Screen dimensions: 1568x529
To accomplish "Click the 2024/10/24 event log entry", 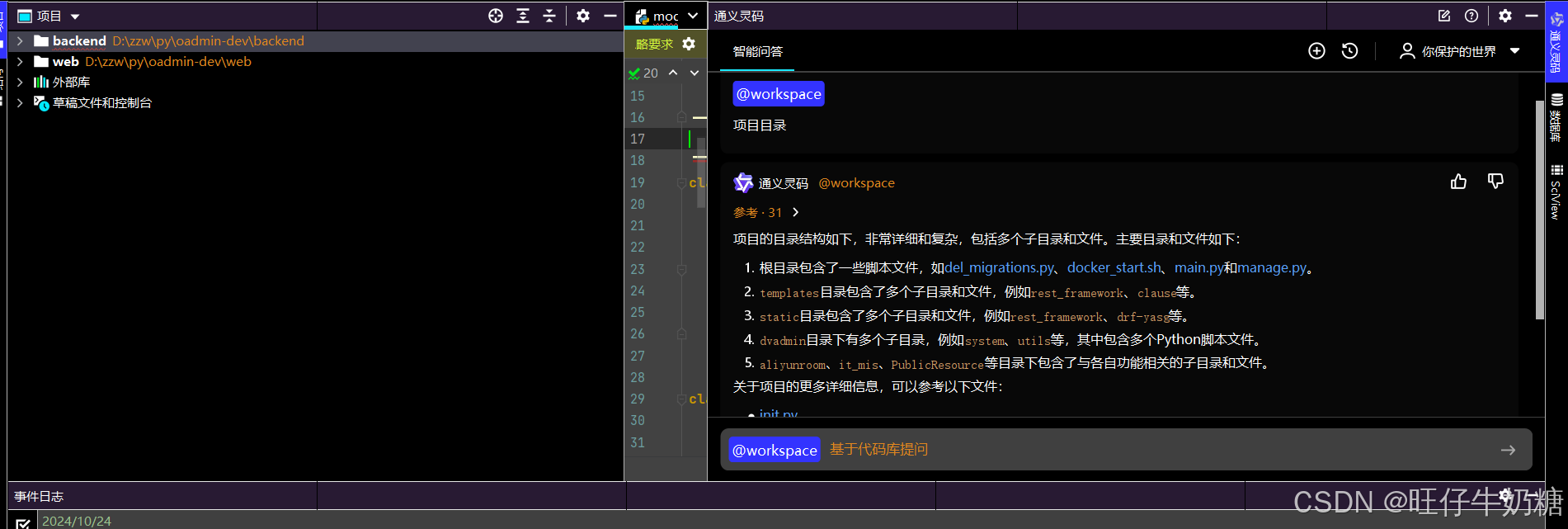I will (77, 521).
